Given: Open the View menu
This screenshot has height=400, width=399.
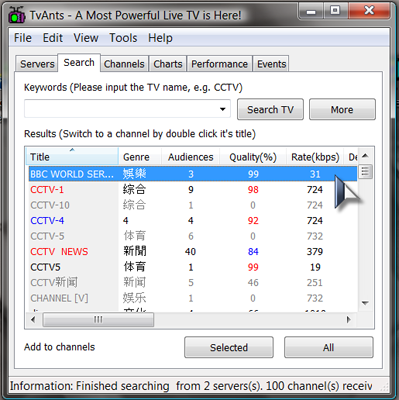Looking at the screenshot, I should click(86, 38).
